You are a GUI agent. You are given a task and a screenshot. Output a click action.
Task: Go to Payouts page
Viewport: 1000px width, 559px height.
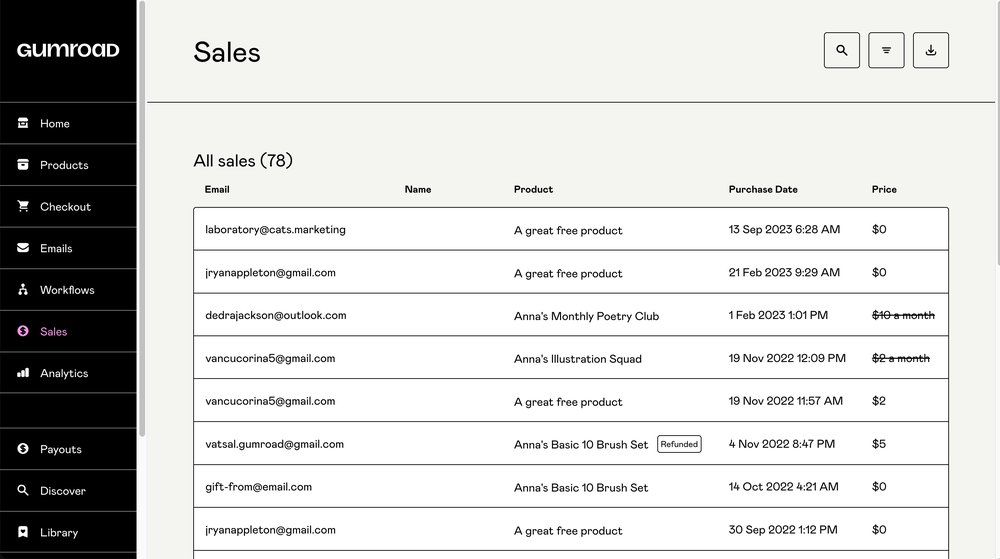[x=68, y=449]
